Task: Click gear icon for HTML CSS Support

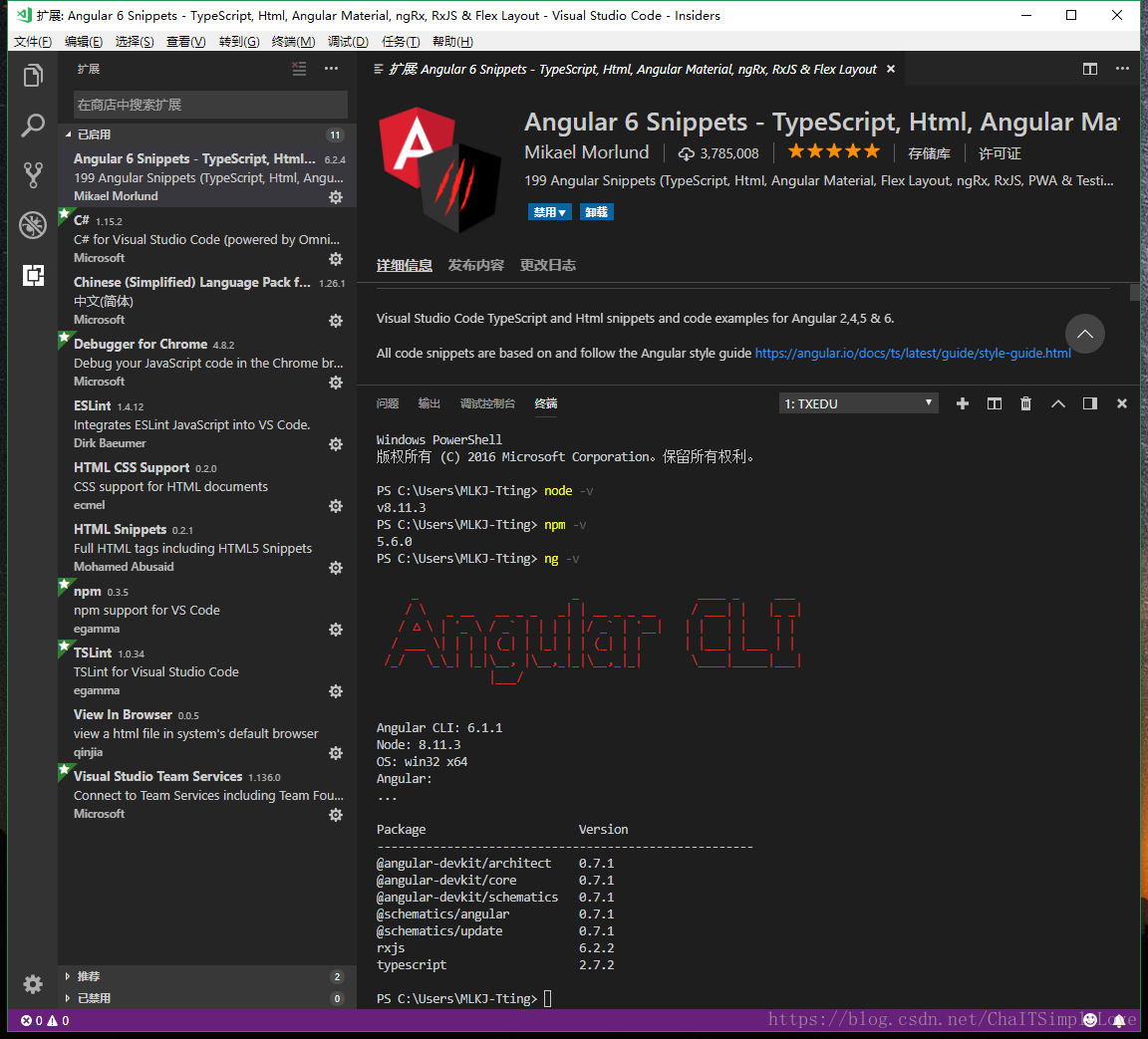Action: pos(336,506)
